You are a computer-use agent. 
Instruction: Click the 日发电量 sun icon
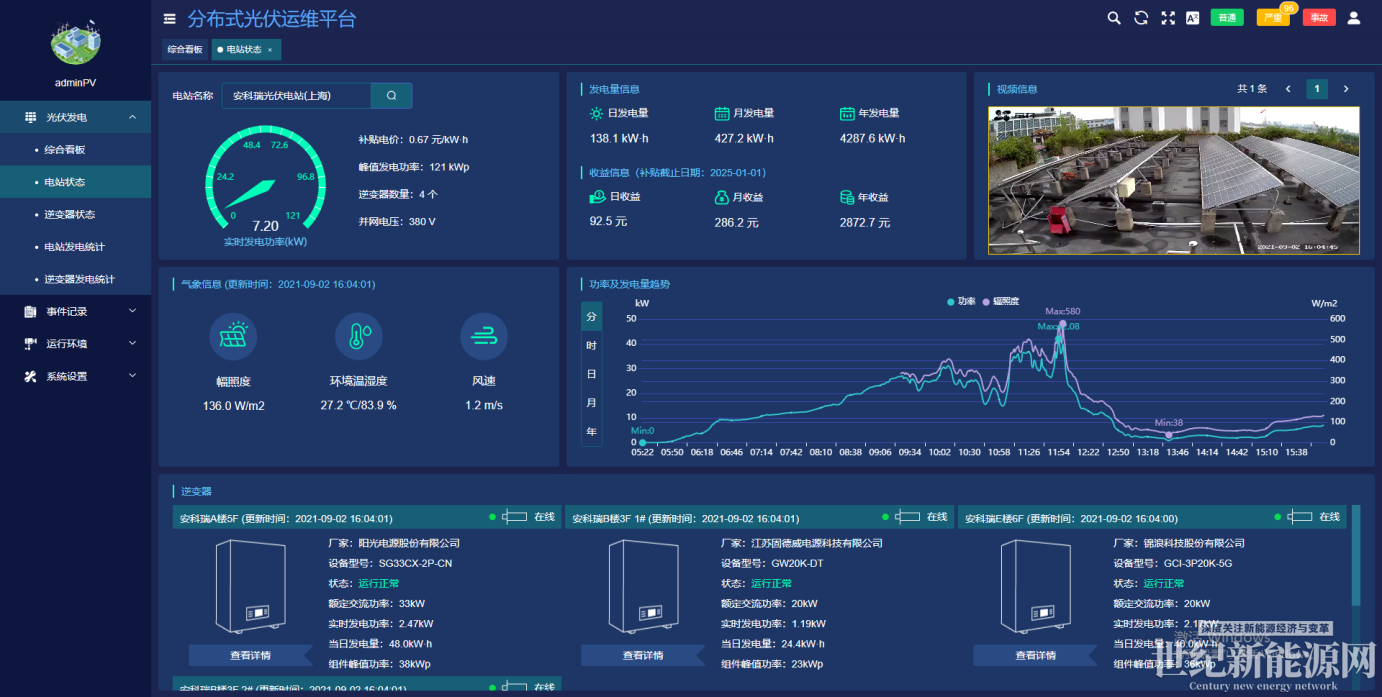coord(596,113)
